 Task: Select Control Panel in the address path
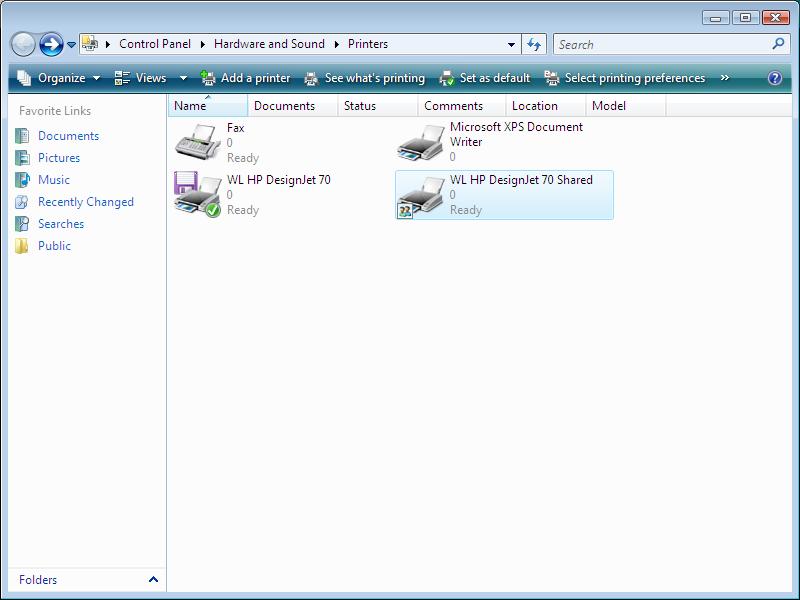tap(155, 44)
